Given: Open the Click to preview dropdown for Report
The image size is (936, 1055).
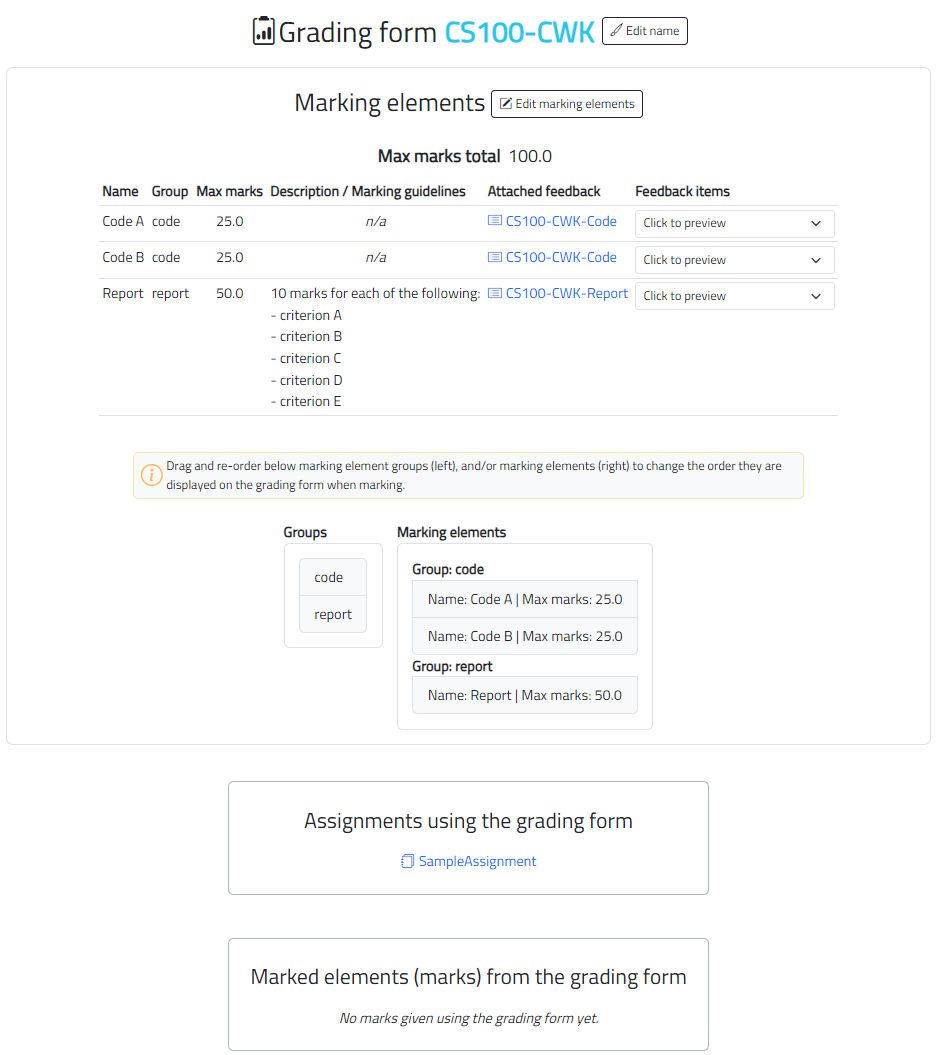Looking at the screenshot, I should tap(734, 295).
